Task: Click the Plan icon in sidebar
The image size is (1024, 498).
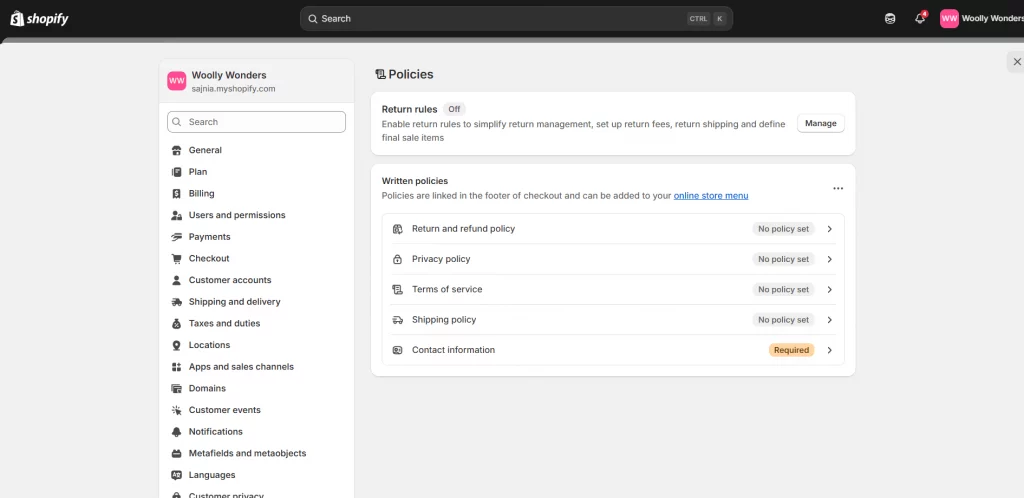Action: [x=176, y=172]
